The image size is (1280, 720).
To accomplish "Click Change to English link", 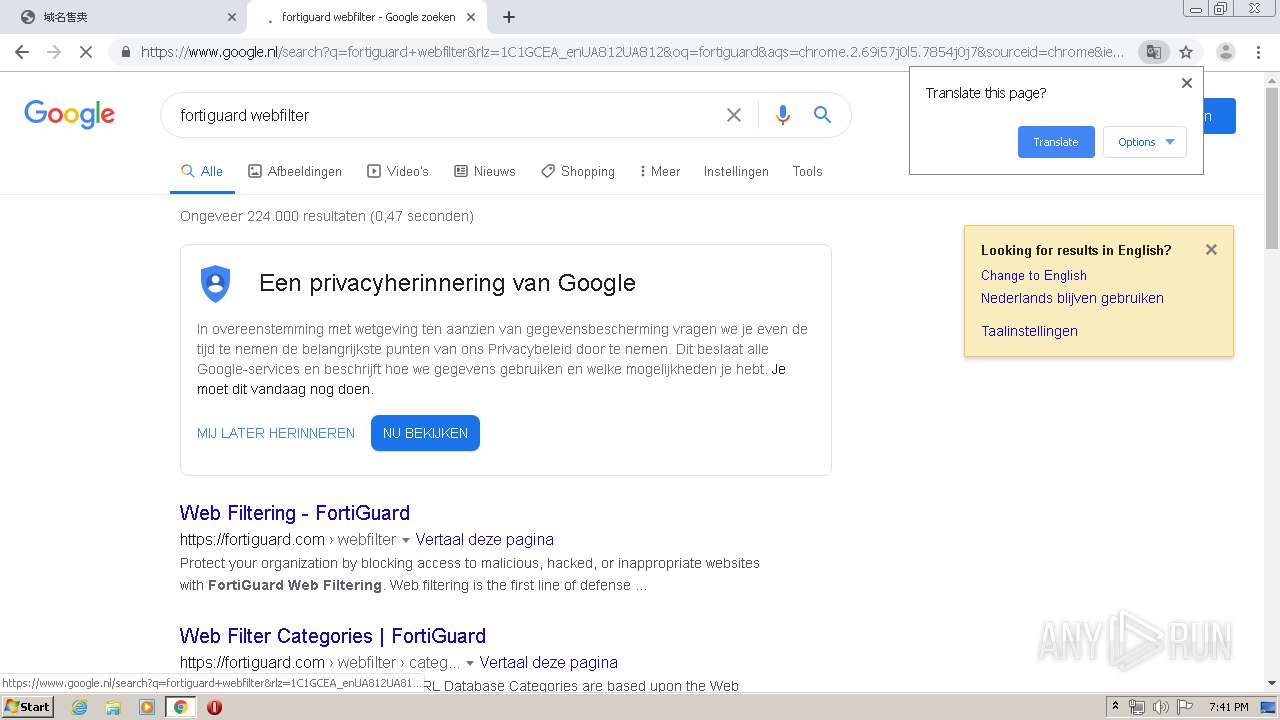I will [x=1033, y=275].
